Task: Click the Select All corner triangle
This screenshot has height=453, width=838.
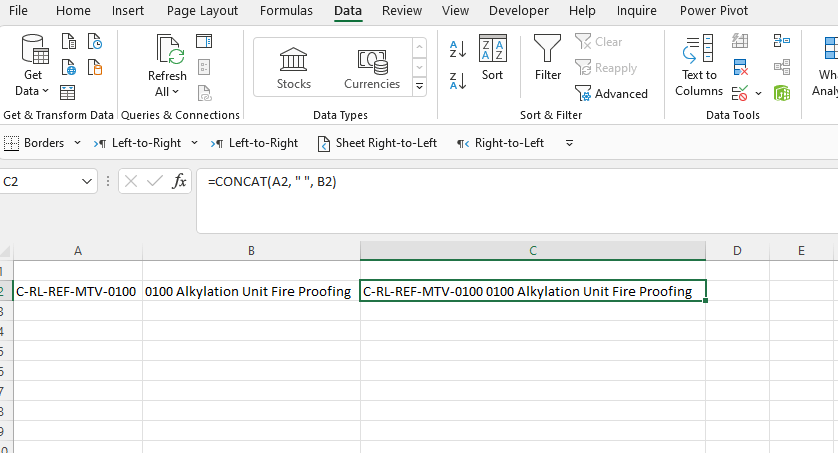Action: [6, 252]
